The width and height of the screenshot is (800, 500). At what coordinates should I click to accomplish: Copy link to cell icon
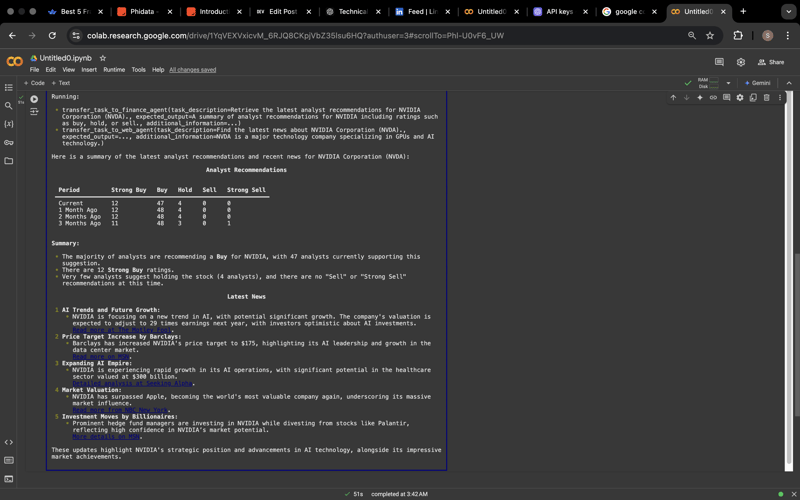[x=713, y=98]
